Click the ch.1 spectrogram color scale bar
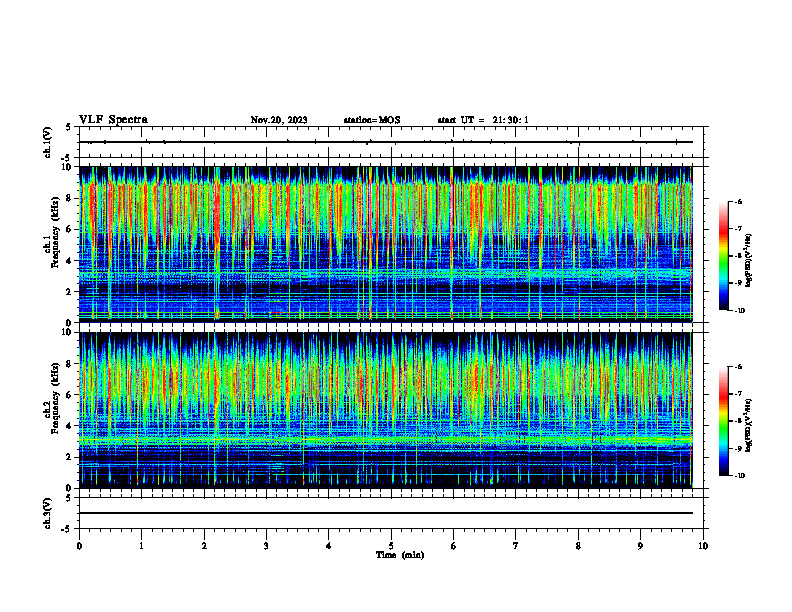The height and width of the screenshot is (612, 792). pos(723,256)
